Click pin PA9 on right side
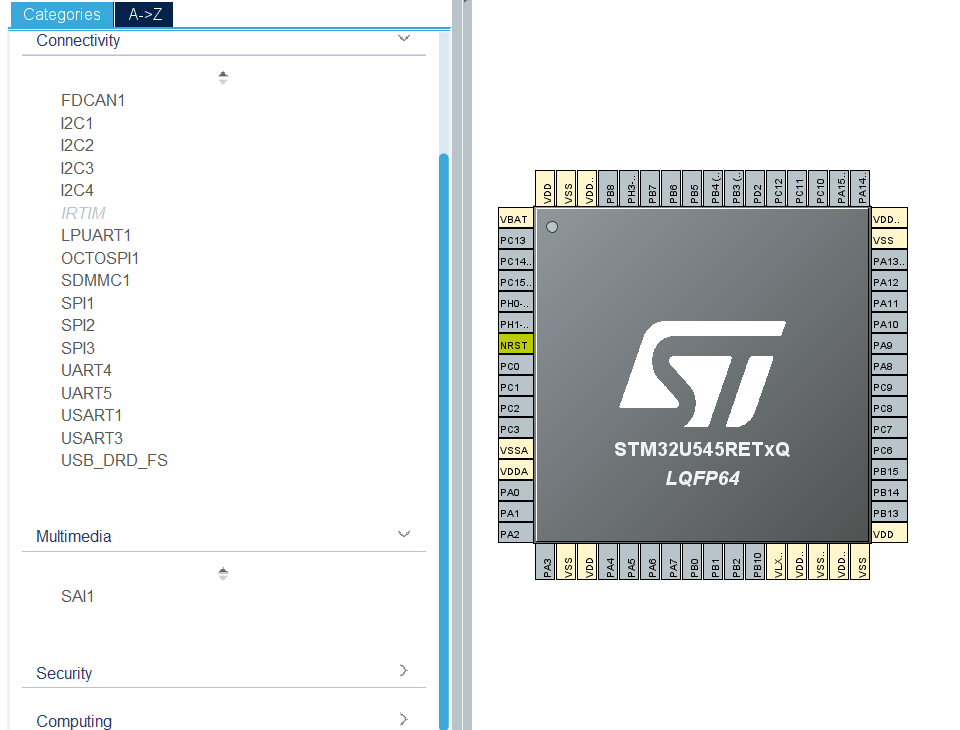 [x=889, y=345]
